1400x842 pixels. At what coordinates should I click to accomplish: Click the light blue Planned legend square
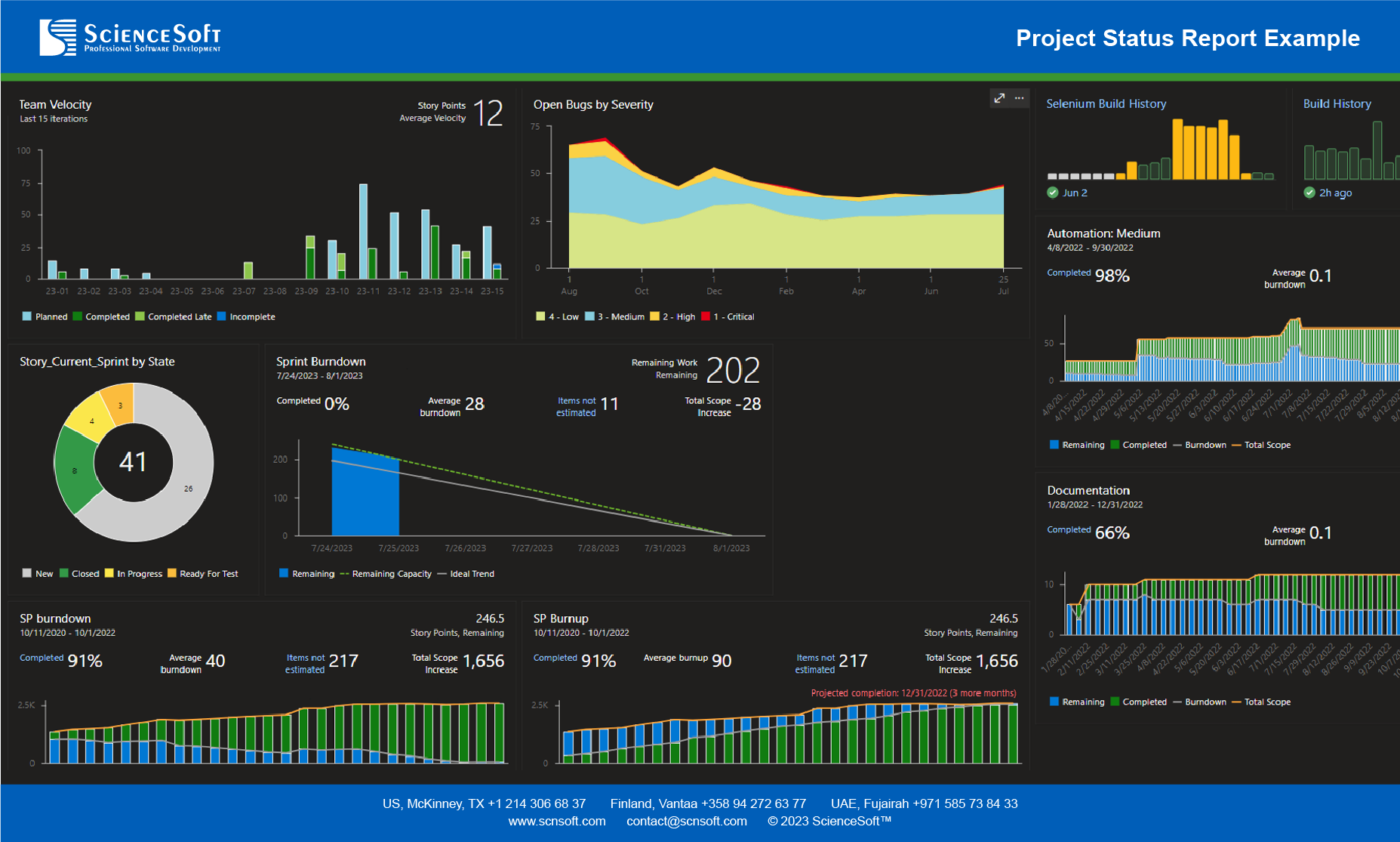27,316
